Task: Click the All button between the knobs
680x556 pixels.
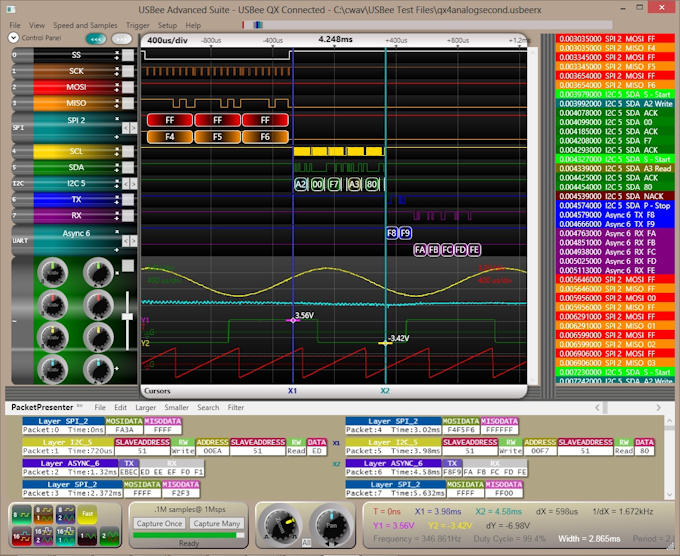Action: pos(306,543)
